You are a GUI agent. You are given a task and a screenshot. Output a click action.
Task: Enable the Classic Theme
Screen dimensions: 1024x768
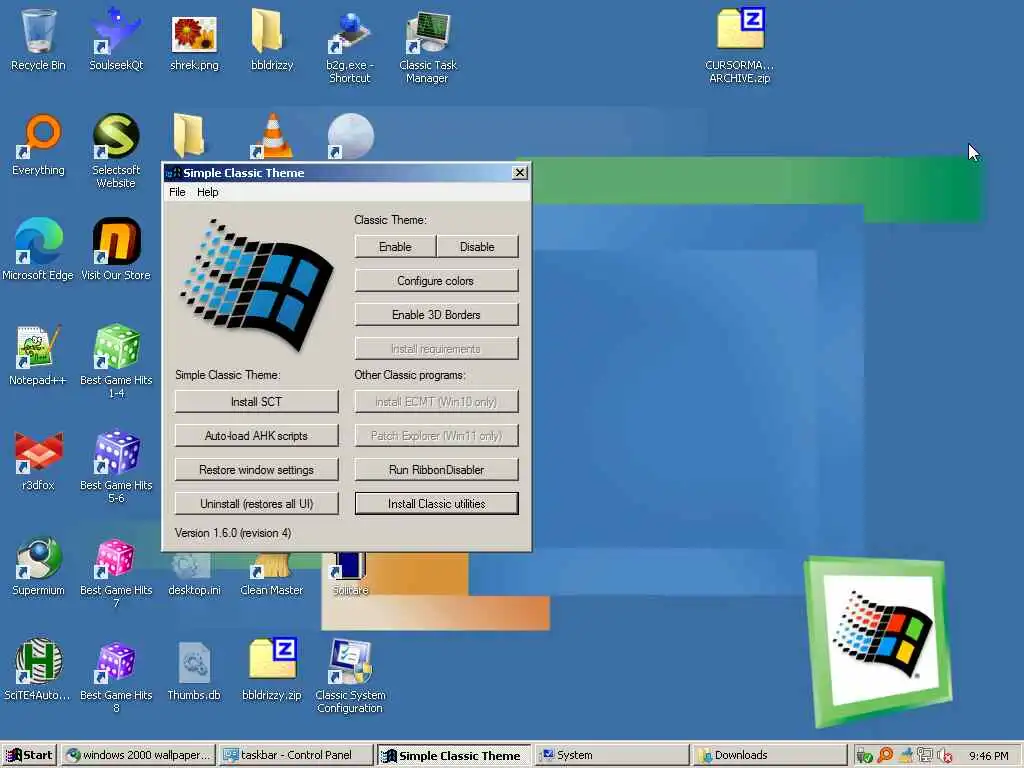[395, 247]
